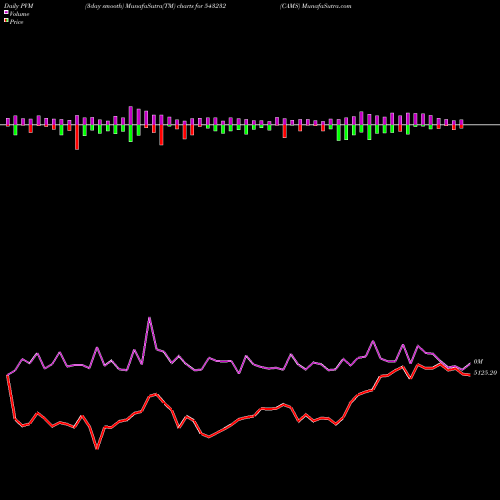Screen dimensions: 500x500
Task: Click the '0M' volume value label
Action: point(478,362)
